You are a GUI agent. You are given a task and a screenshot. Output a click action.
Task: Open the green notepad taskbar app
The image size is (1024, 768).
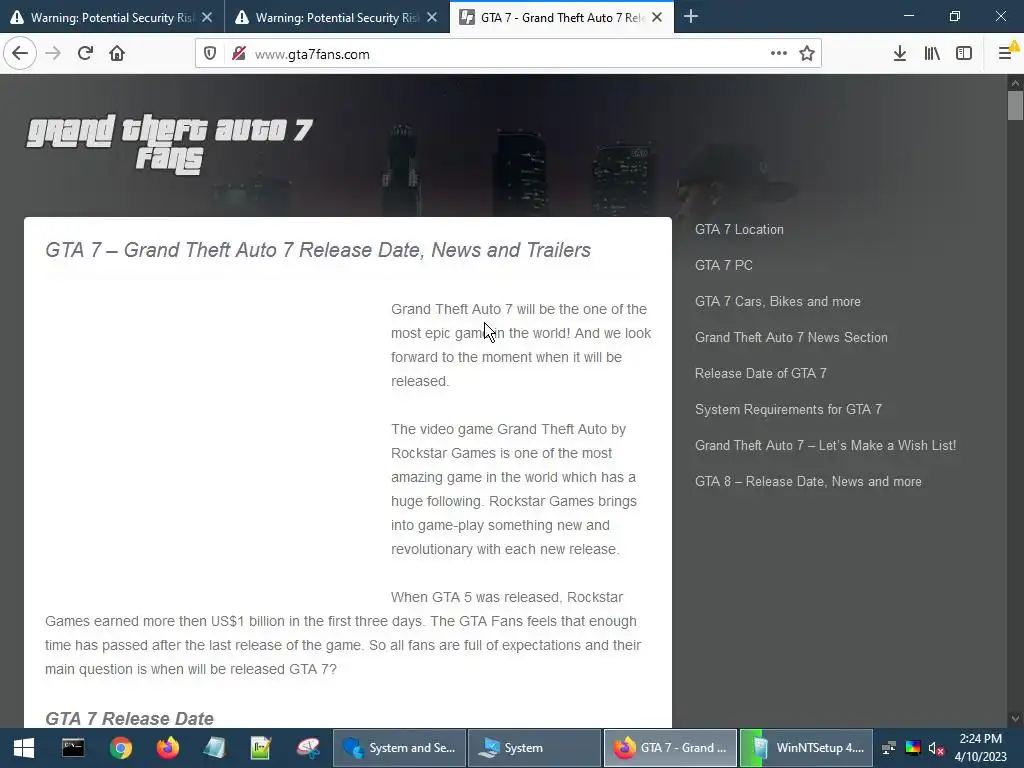coord(261,748)
